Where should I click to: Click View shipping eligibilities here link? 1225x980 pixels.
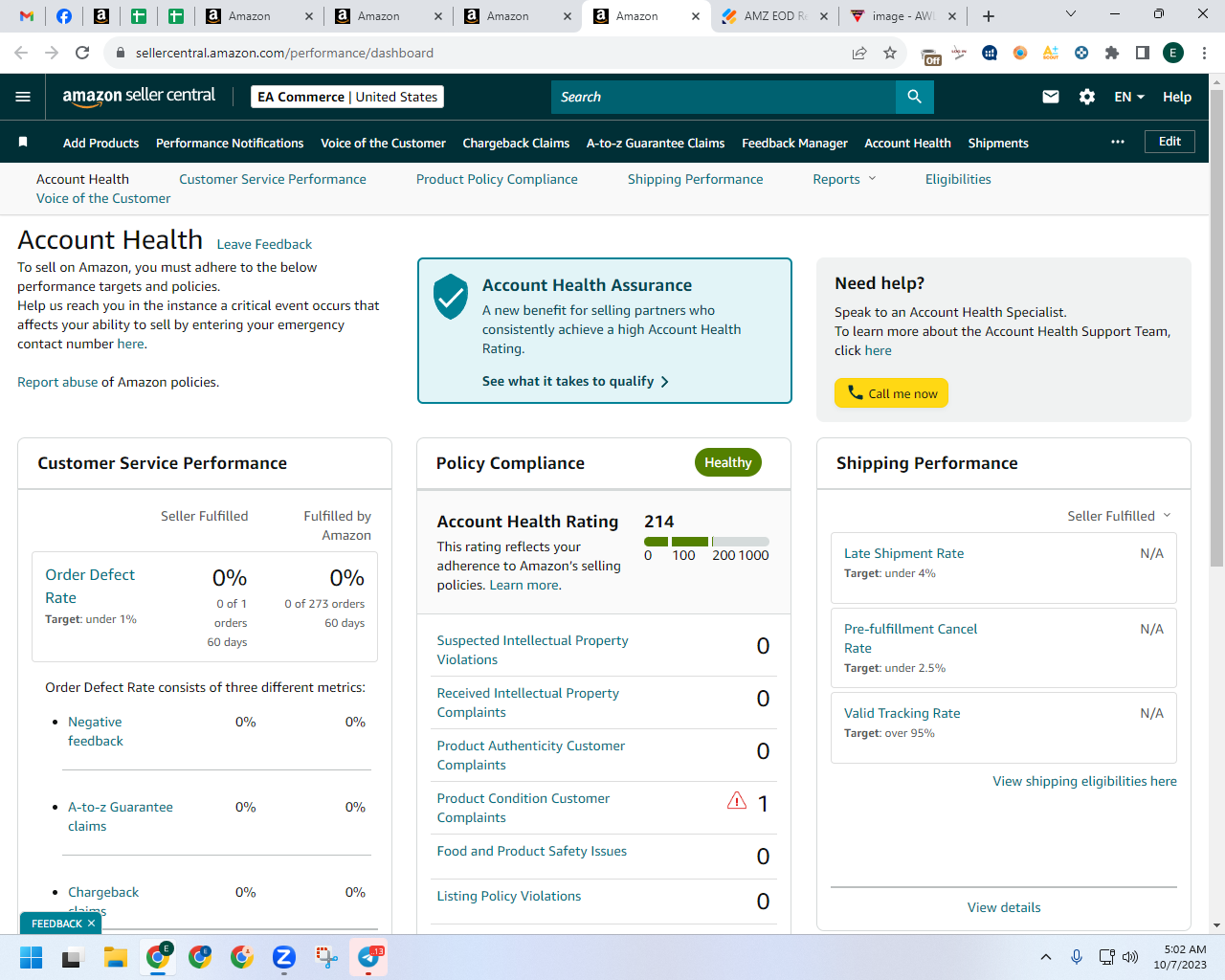click(1084, 781)
